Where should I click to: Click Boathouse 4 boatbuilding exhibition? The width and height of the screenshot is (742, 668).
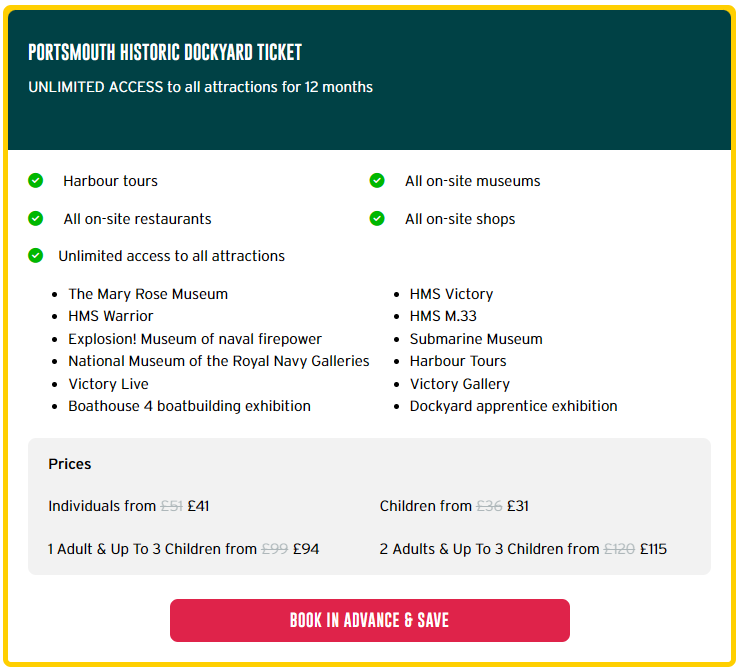[x=189, y=406]
